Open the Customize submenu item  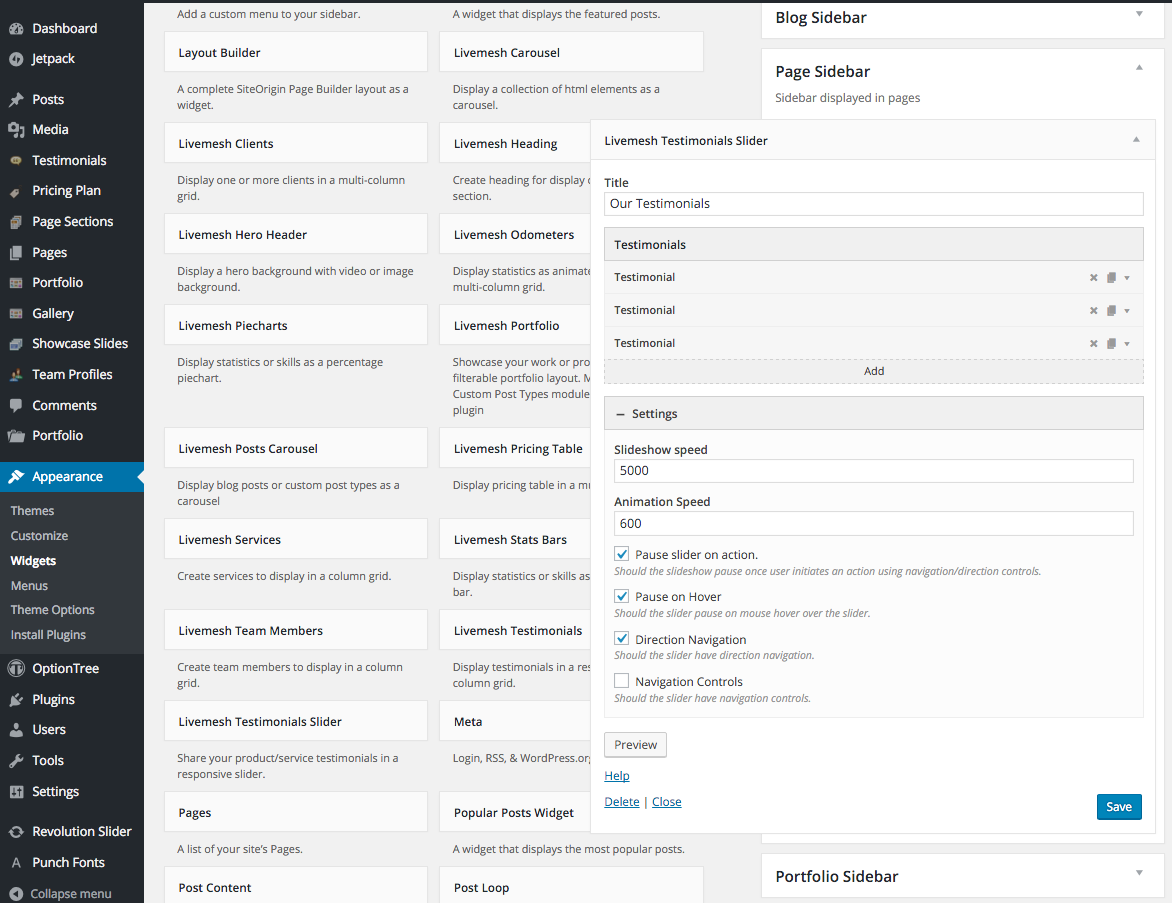click(39, 536)
